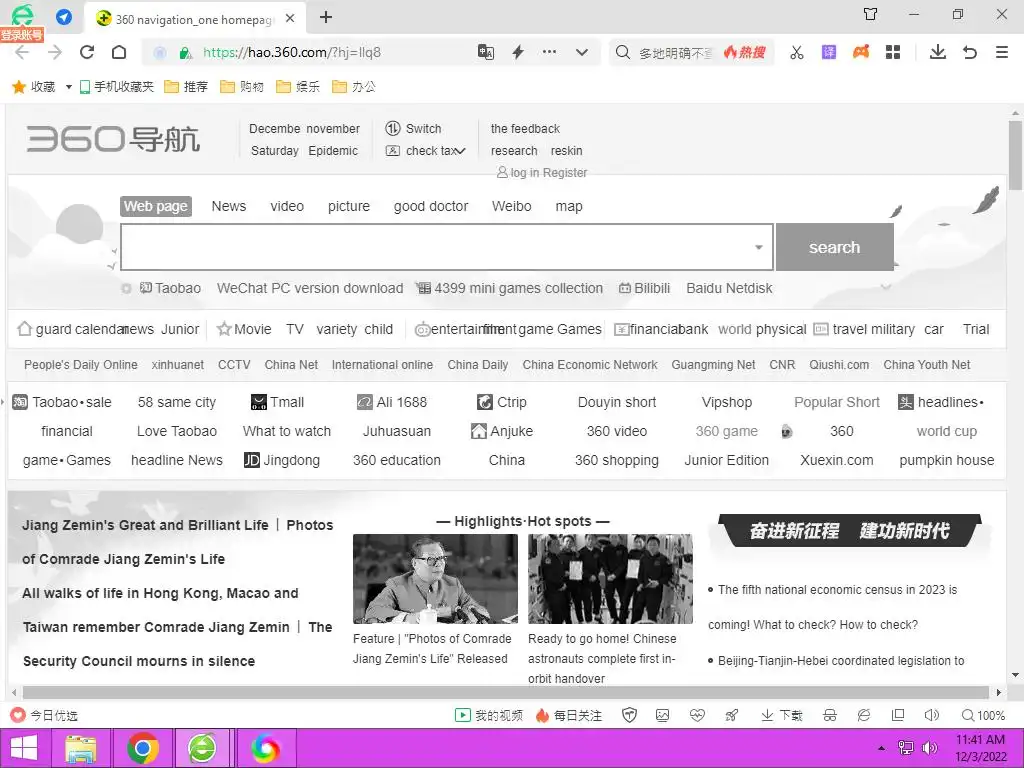Open a new tab with plus button
This screenshot has height=768, width=1024.
click(326, 18)
